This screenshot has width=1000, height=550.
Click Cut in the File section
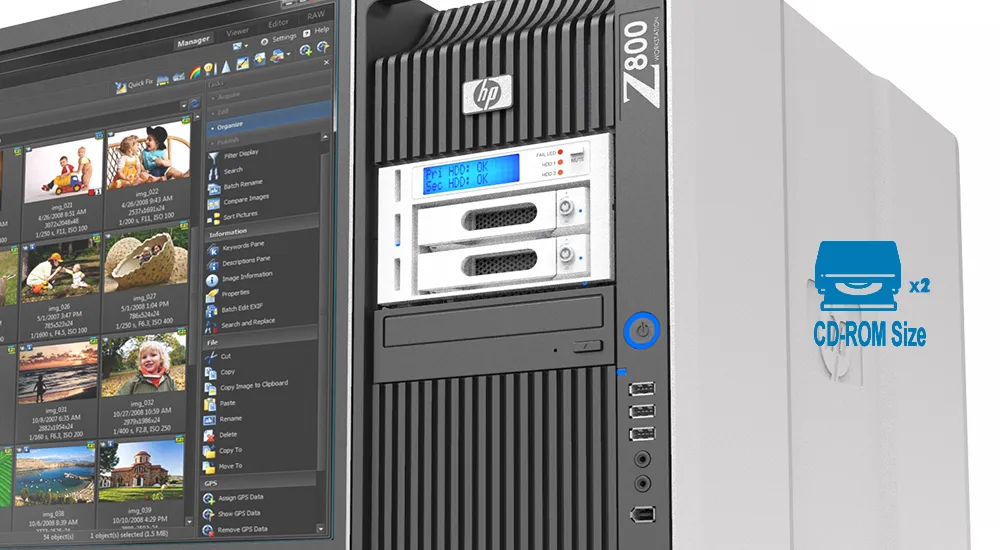point(219,357)
